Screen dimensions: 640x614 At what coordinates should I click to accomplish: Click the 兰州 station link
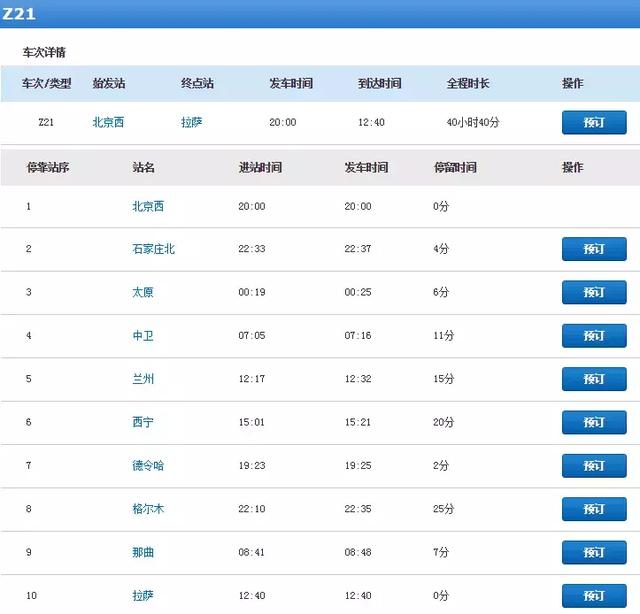143,379
